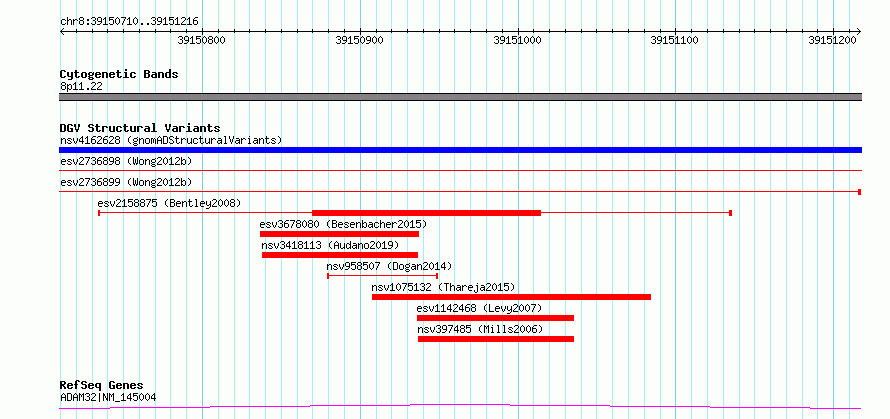Image resolution: width=890 pixels, height=419 pixels.
Task: Click the esv1142468 red variant bar
Action: pos(496,318)
